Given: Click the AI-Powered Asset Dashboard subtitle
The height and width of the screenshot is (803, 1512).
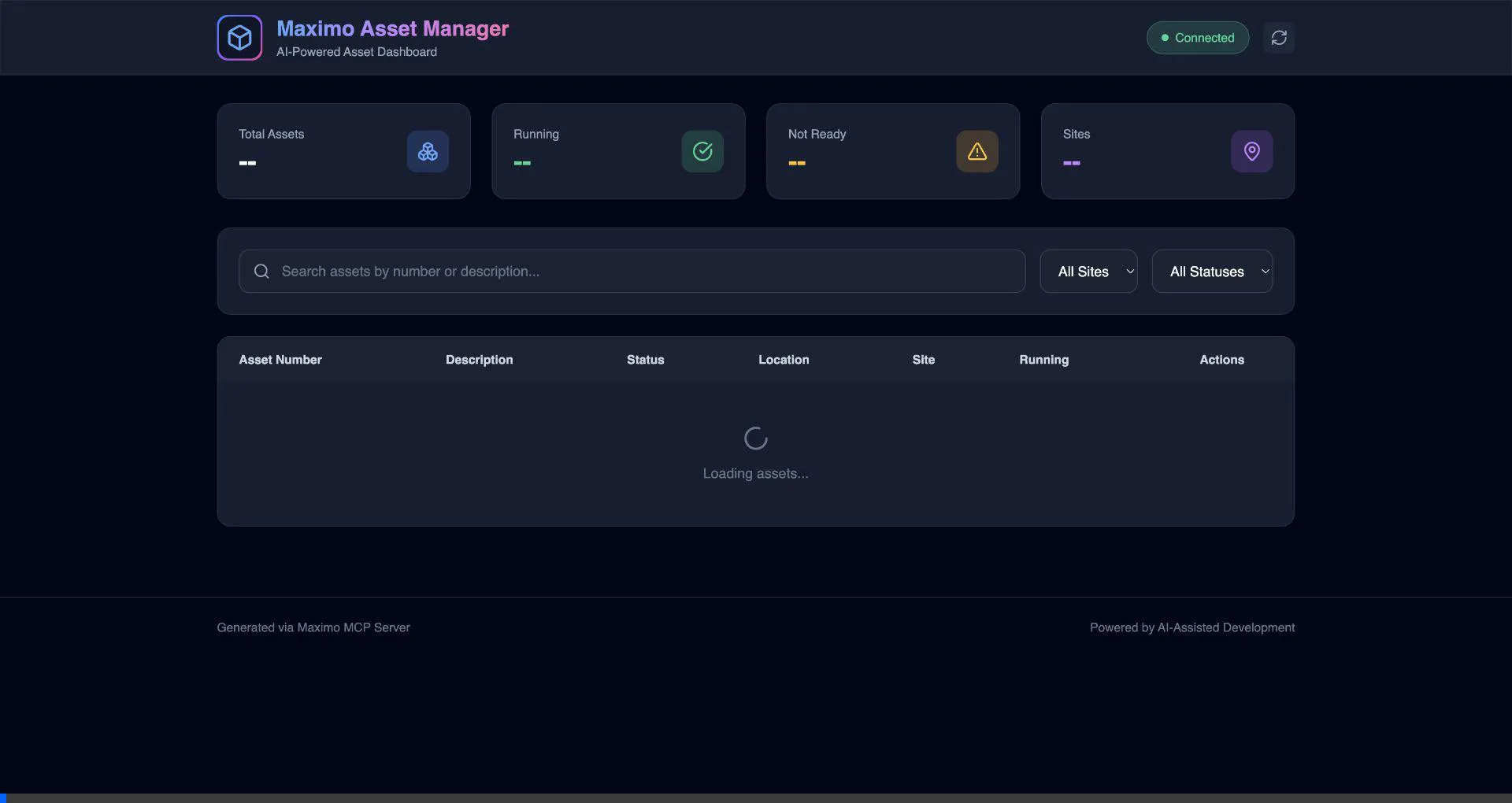Looking at the screenshot, I should 357,52.
